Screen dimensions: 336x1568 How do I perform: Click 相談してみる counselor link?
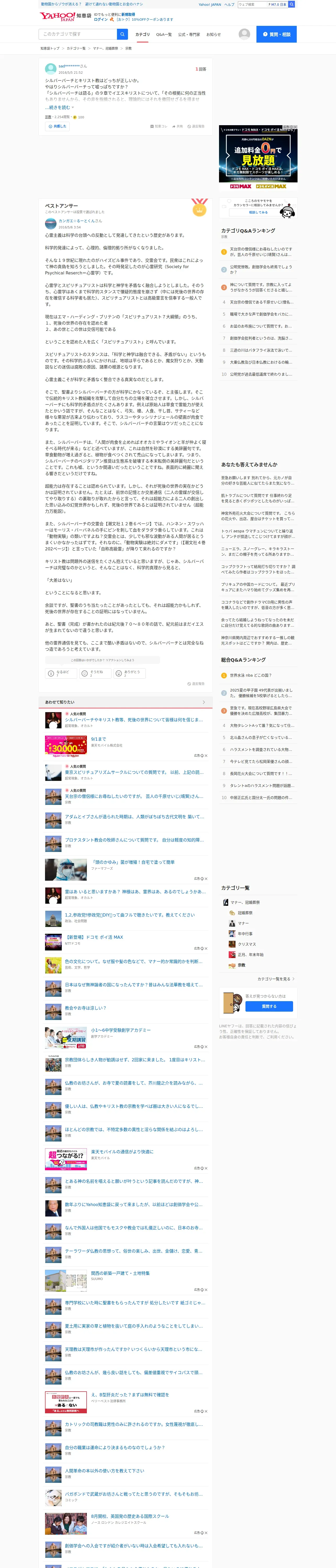click(258, 212)
